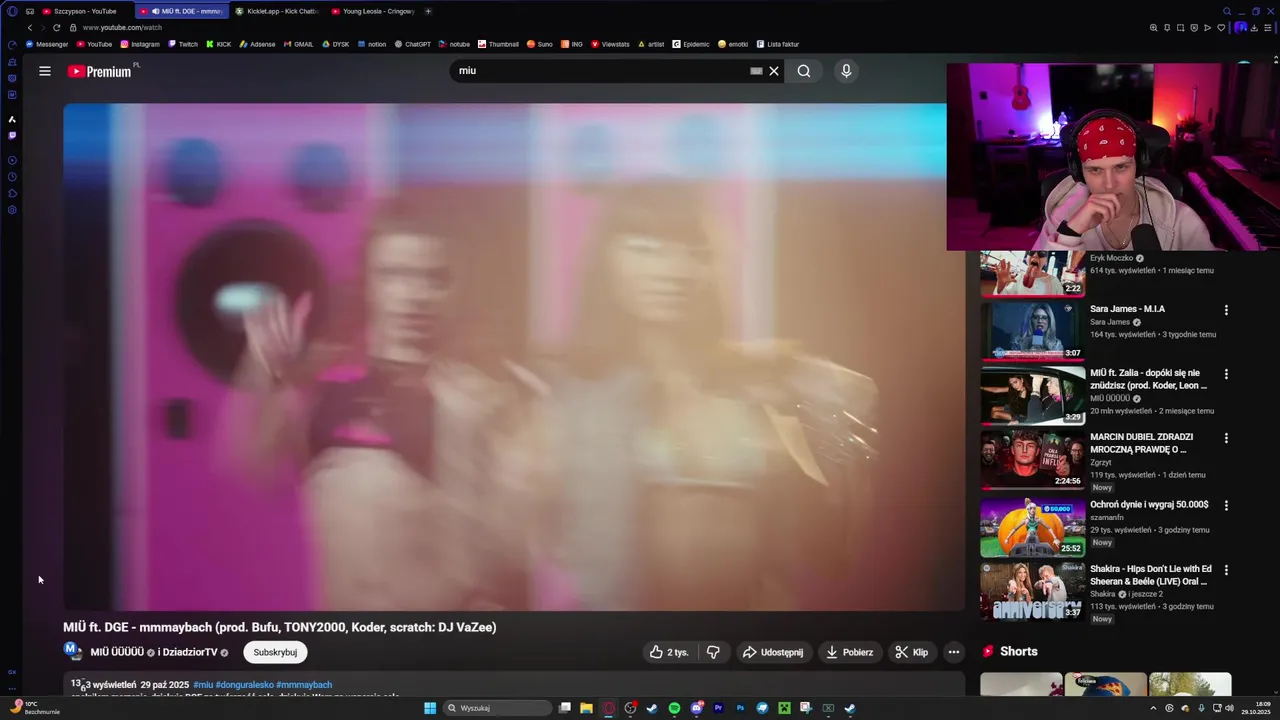Open Photoshop from the taskbar
This screenshot has width=1280, height=720.
click(x=740, y=708)
